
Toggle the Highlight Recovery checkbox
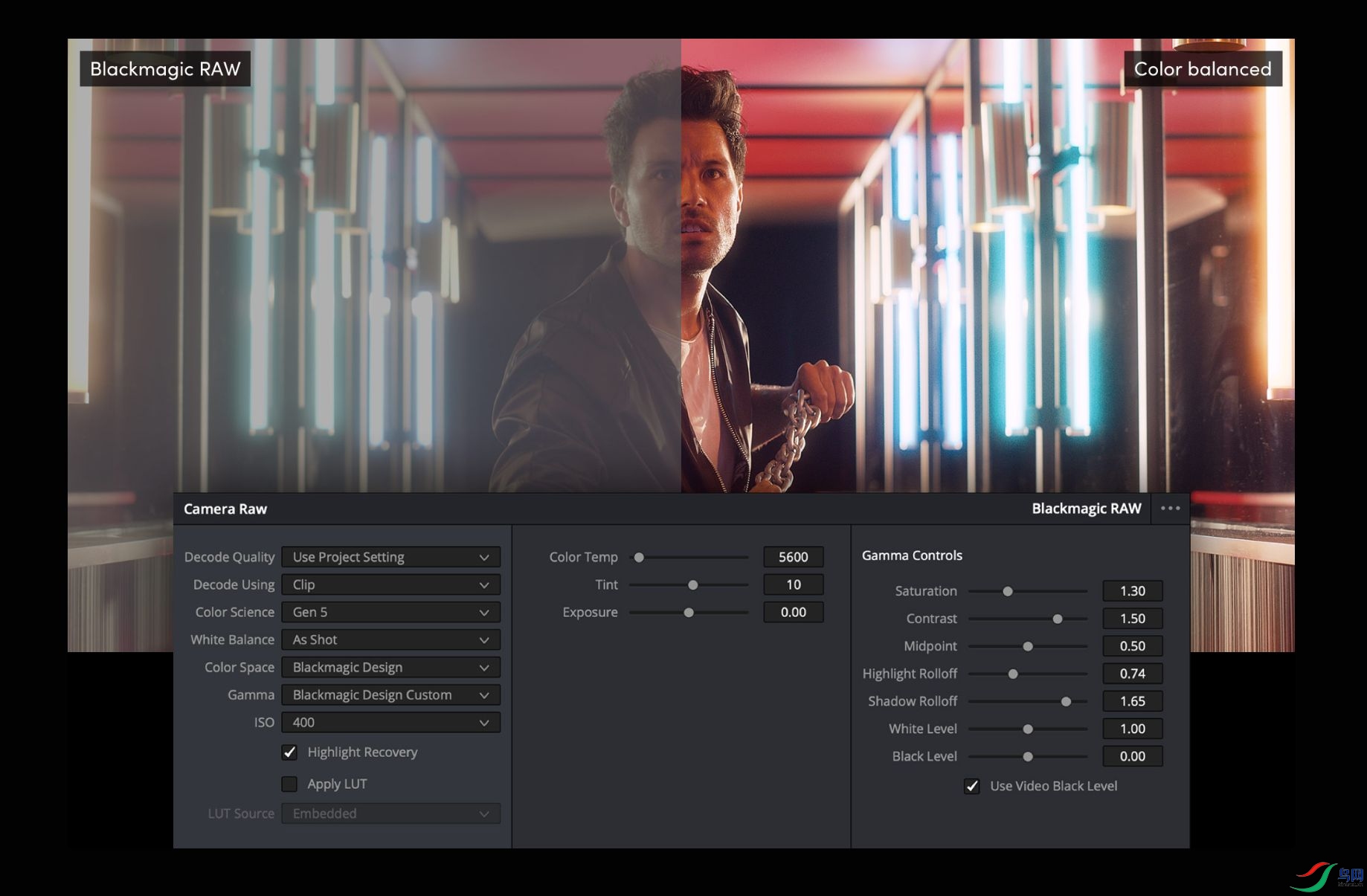[289, 752]
